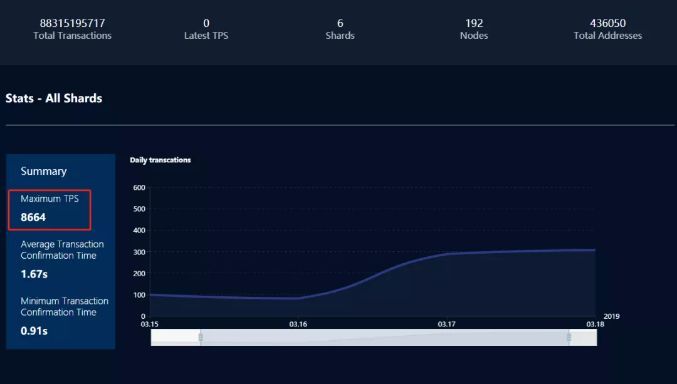This screenshot has width=677, height=384.
Task: Click the 03.17 date axis label
Action: point(446,324)
